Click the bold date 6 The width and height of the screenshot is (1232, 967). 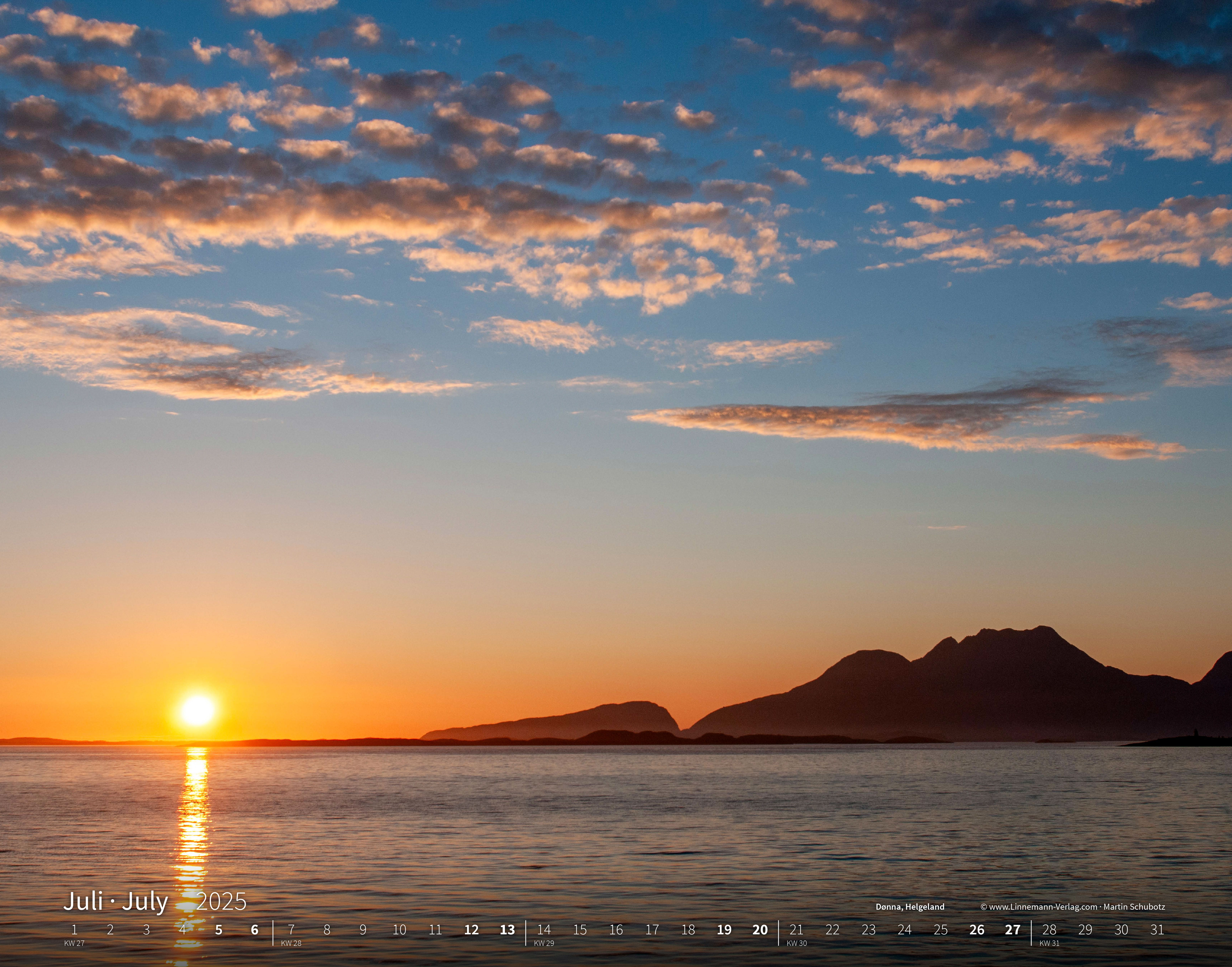pyautogui.click(x=255, y=930)
